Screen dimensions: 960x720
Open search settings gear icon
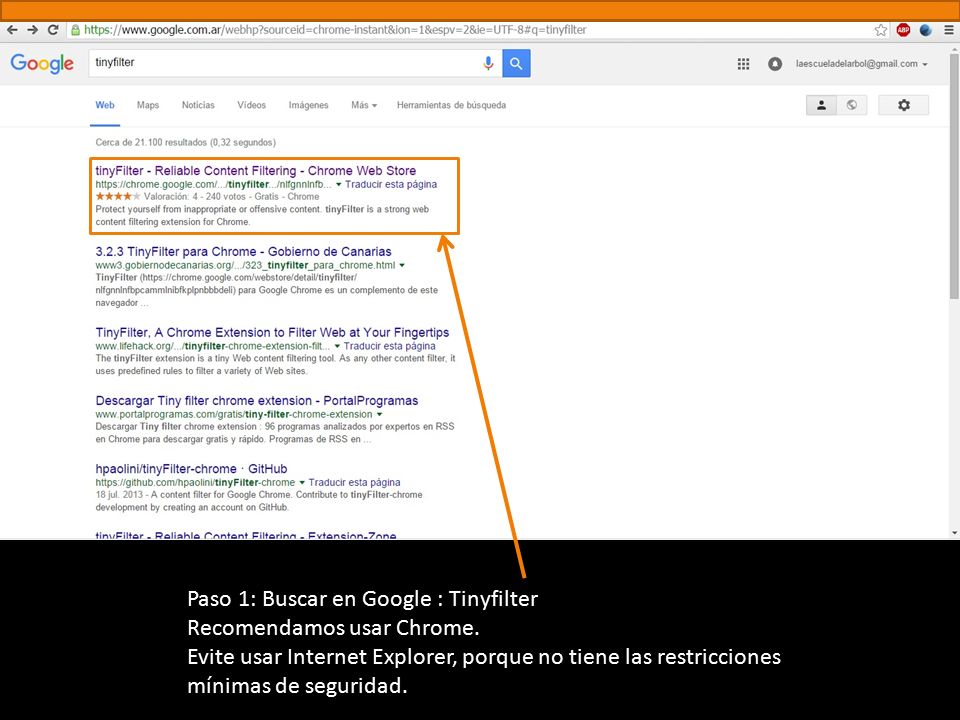904,105
